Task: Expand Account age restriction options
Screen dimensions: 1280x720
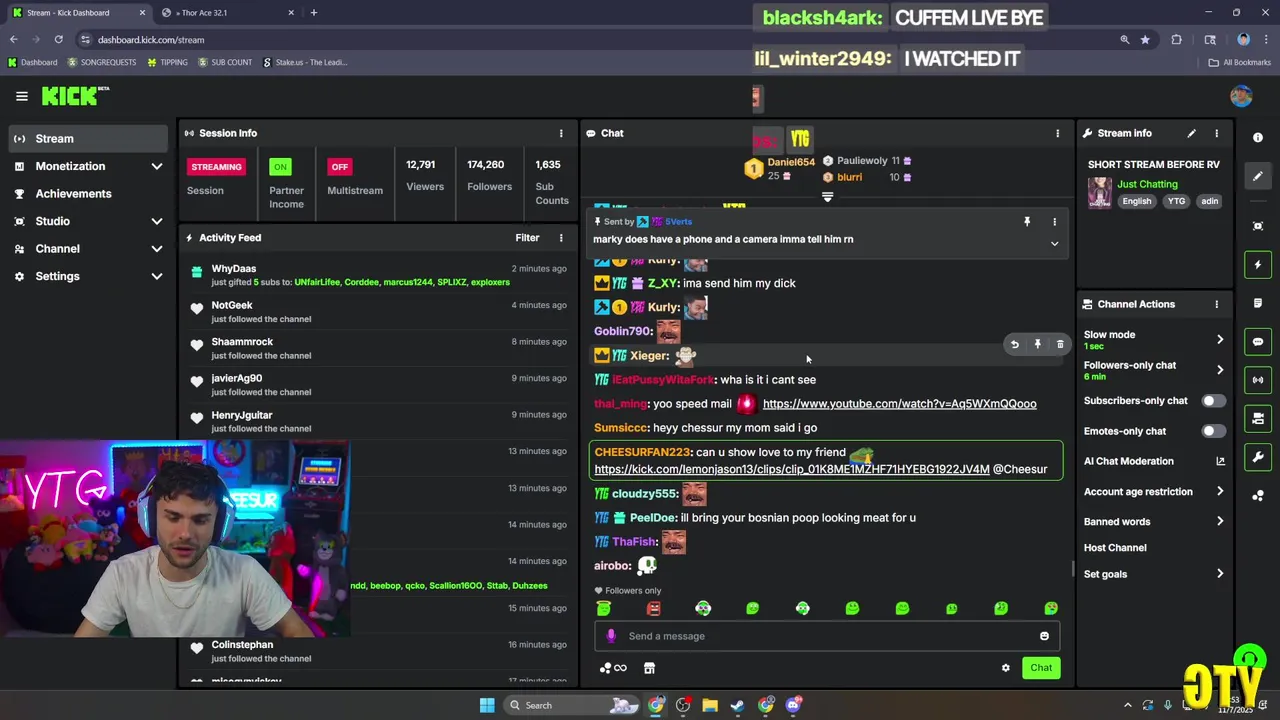Action: (1220, 491)
